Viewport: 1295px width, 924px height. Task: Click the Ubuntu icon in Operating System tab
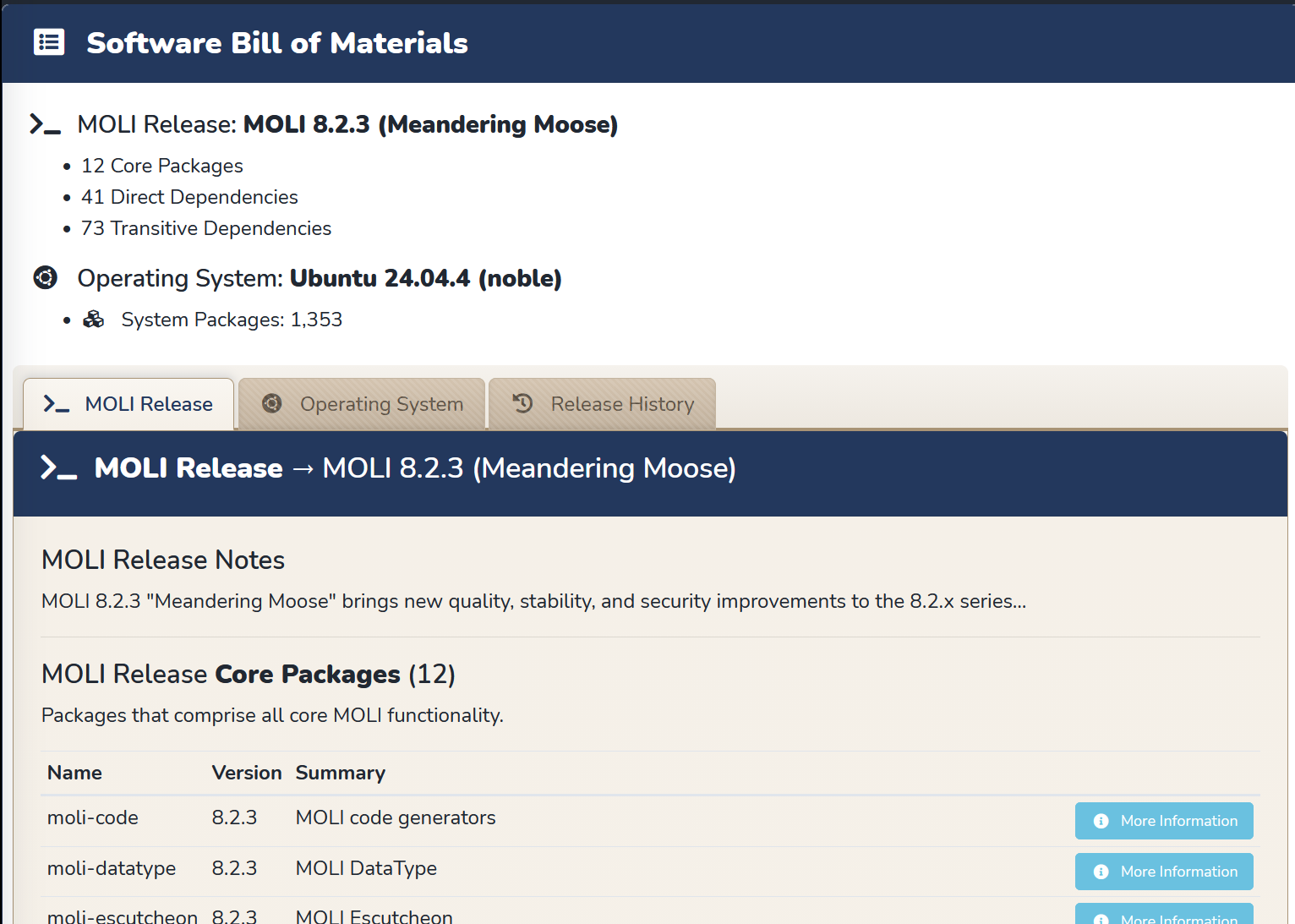[272, 403]
